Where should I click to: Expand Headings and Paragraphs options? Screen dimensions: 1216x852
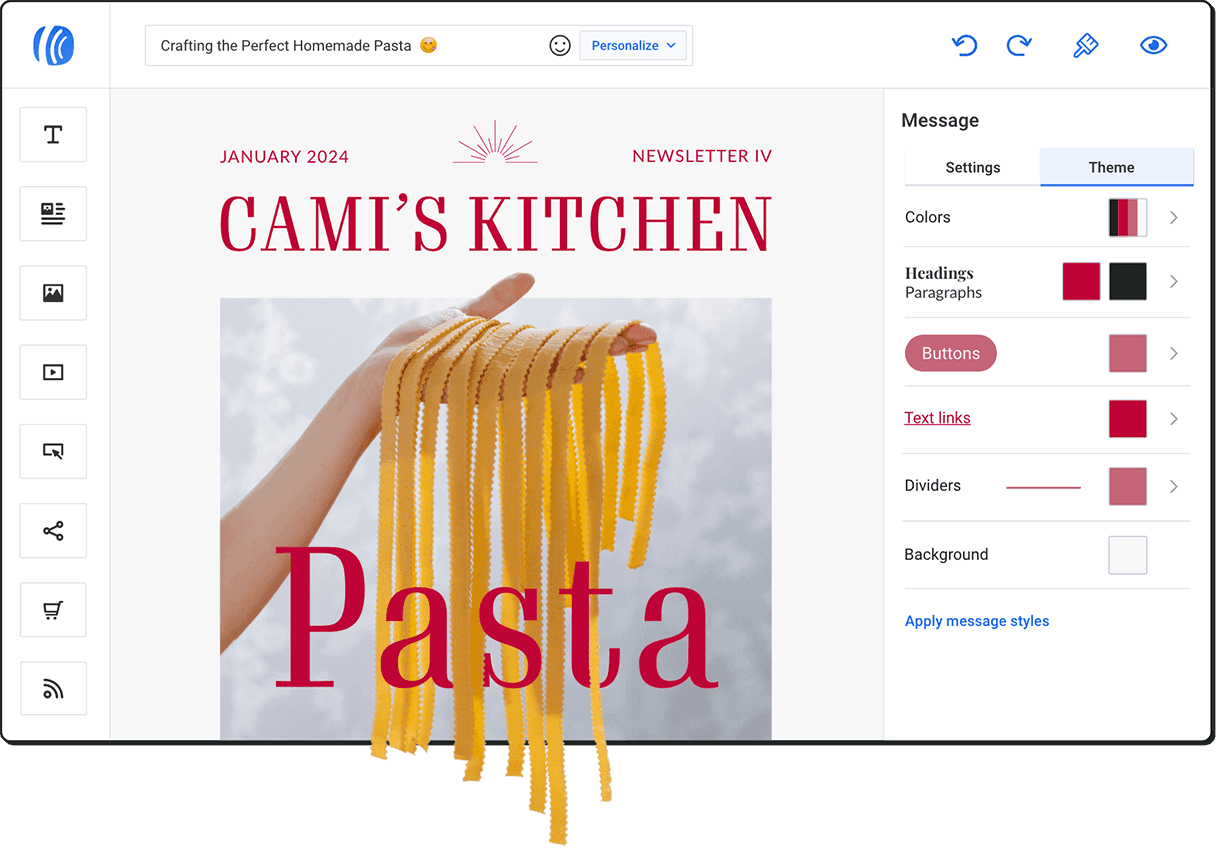coord(1174,282)
